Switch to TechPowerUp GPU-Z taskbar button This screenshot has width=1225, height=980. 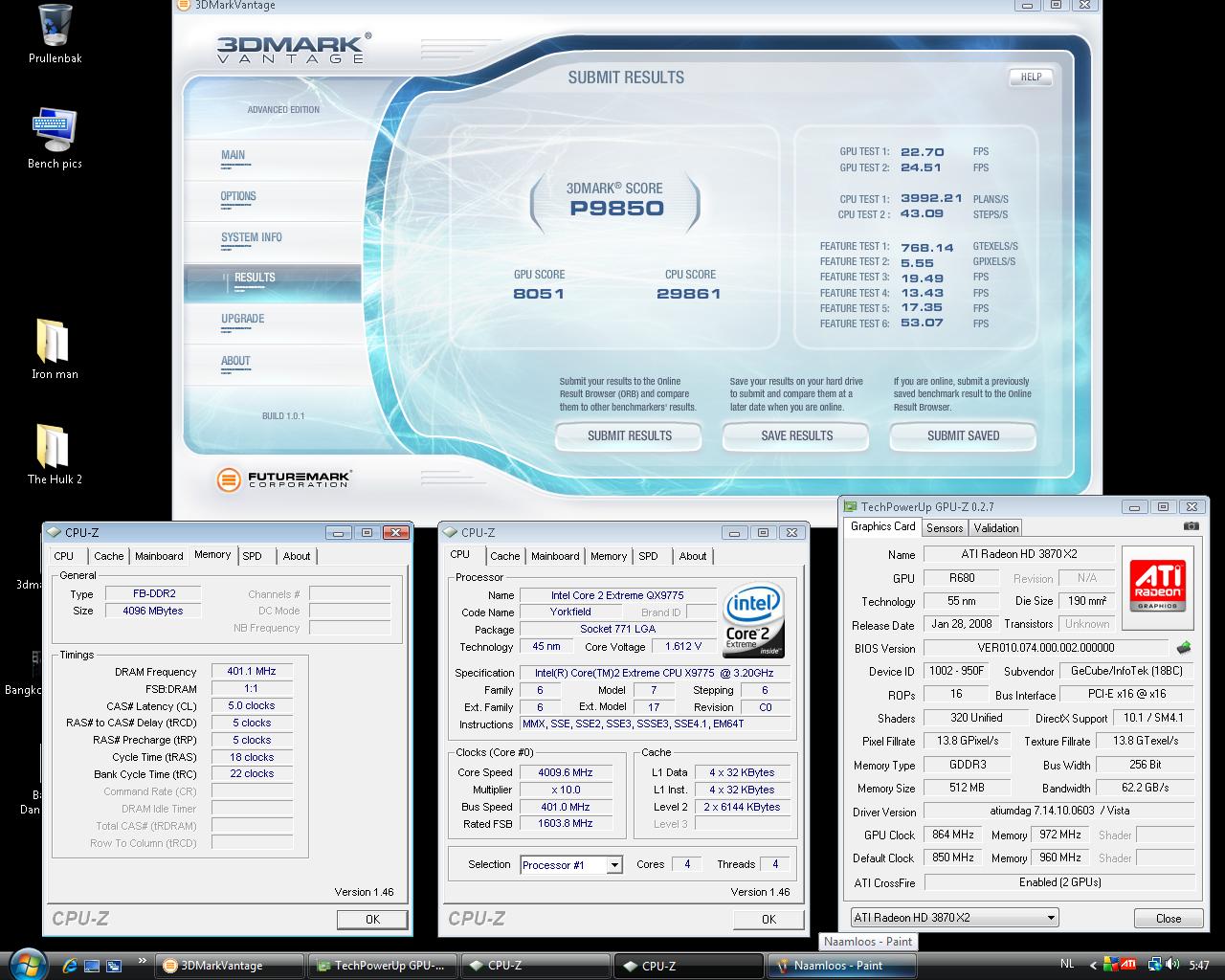(x=383, y=966)
